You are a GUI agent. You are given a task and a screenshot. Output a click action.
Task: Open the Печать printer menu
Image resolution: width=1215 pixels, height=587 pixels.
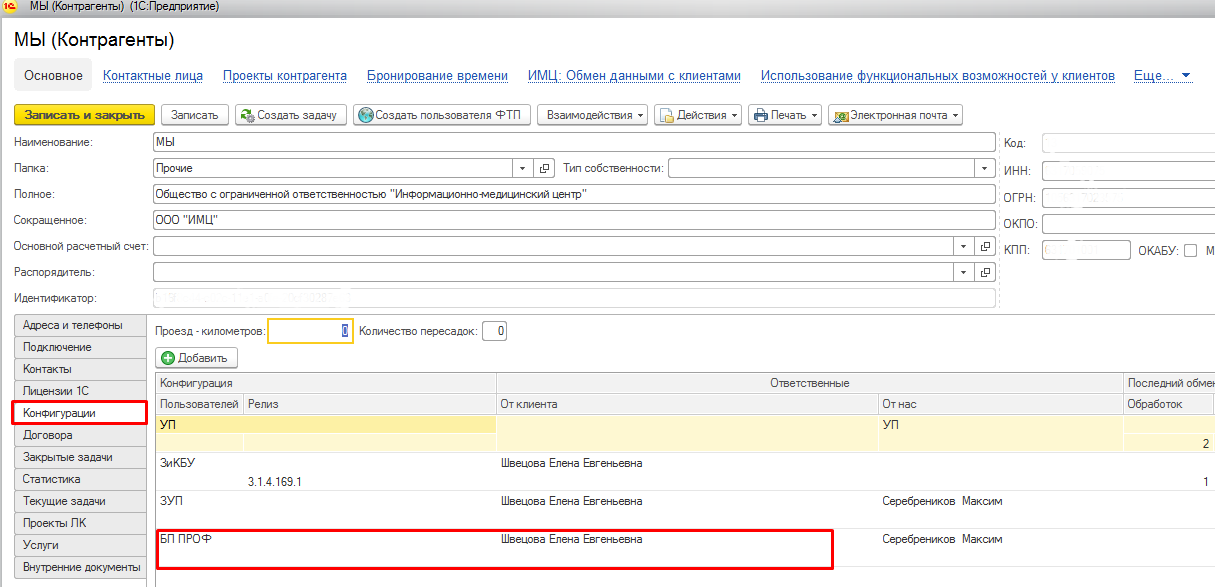(x=785, y=115)
